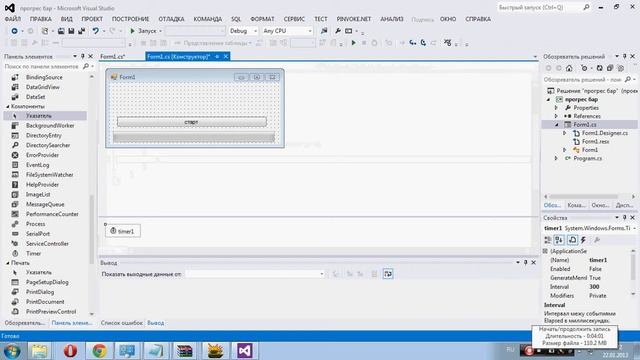Select the BackgroundWorker toolbox component
This screenshot has width=640, height=360.
[x=50, y=126]
